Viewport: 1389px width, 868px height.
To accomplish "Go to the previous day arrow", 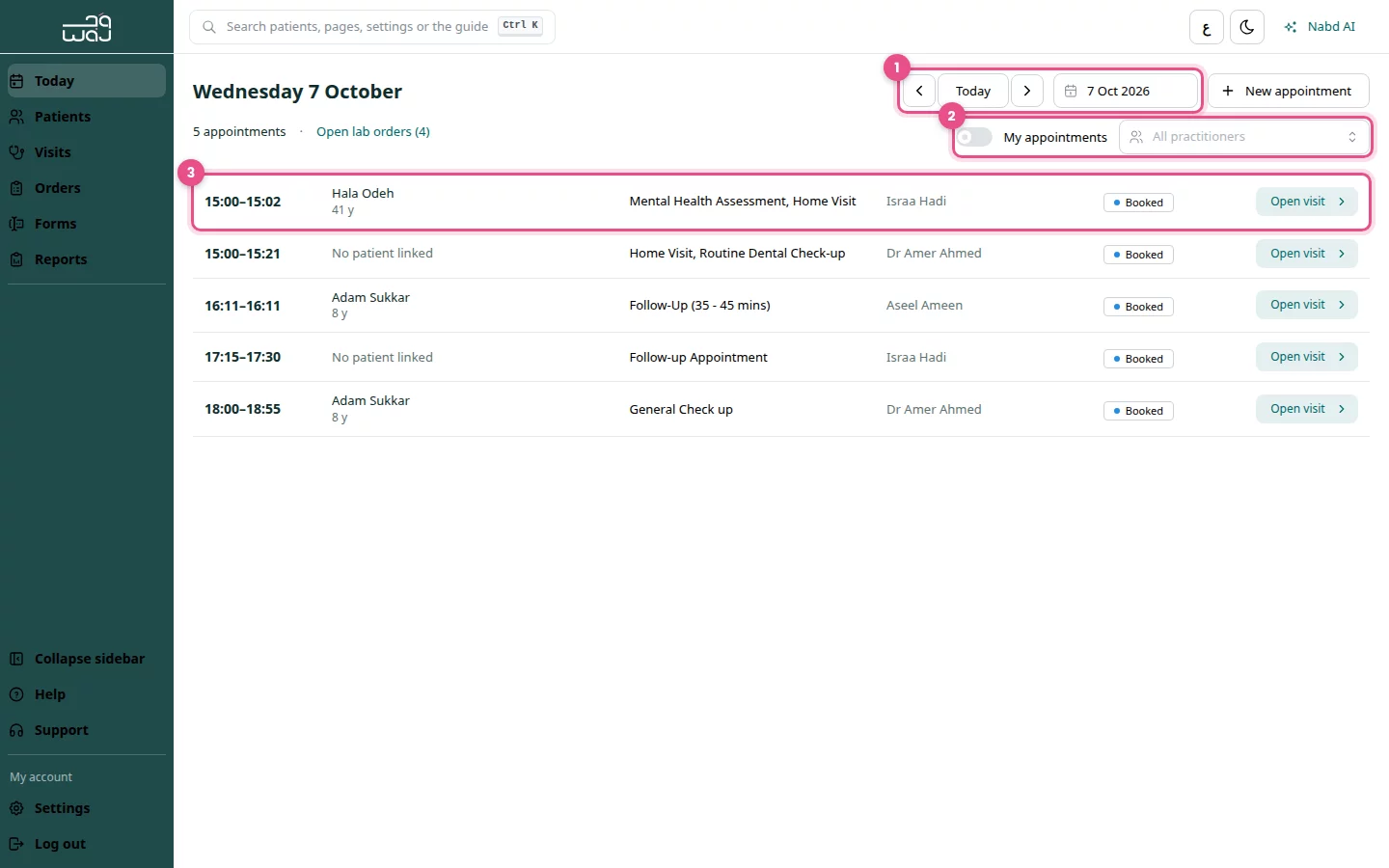I will [x=918, y=91].
